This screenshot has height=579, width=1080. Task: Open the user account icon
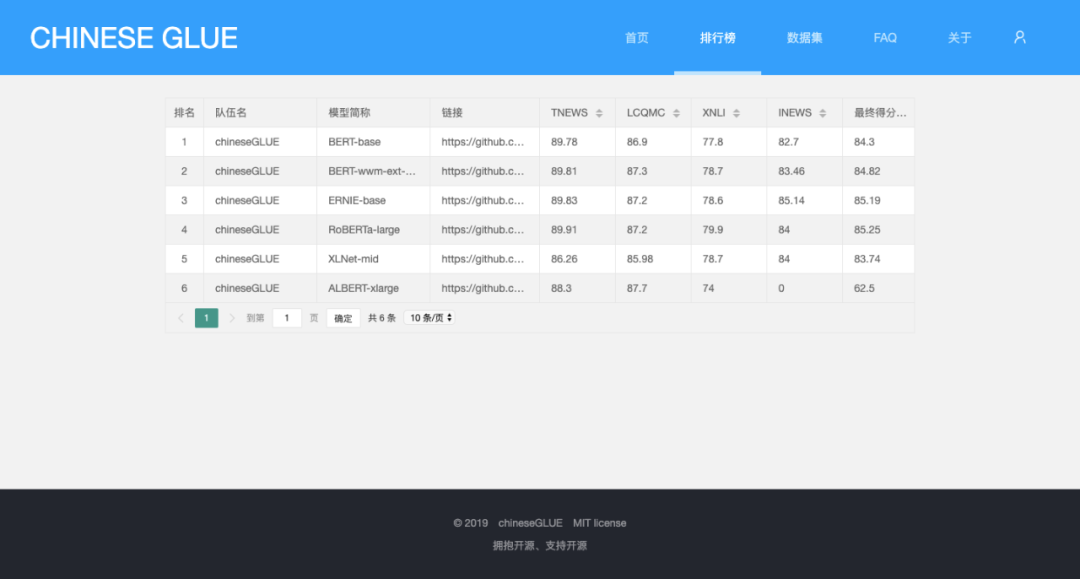1019,37
